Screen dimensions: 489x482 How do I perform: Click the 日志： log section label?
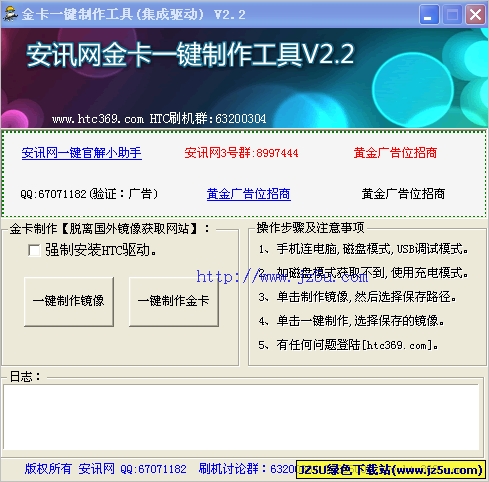25,377
